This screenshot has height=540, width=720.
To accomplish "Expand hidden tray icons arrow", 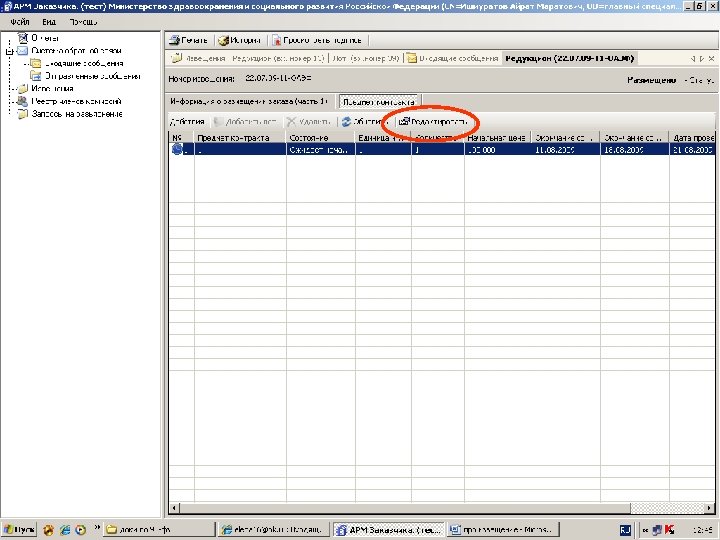I will click(646, 530).
